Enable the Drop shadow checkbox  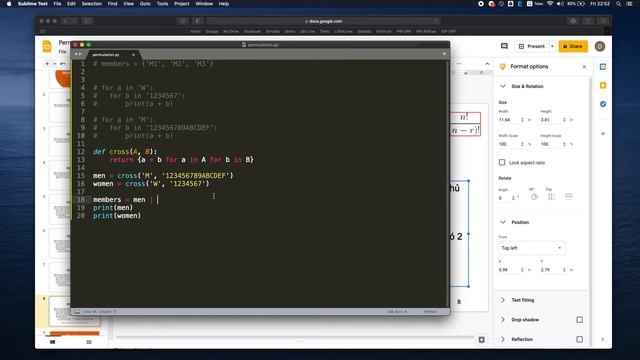pyautogui.click(x=580, y=320)
